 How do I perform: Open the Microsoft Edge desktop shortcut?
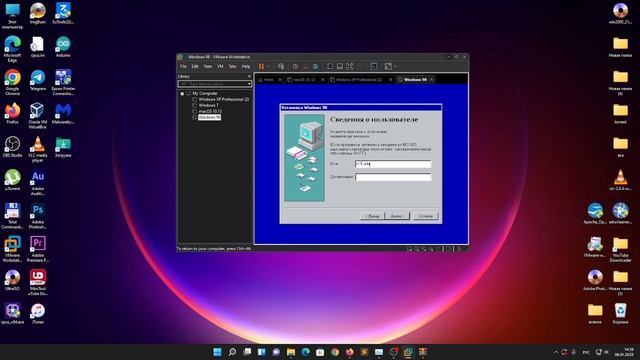coord(12,49)
